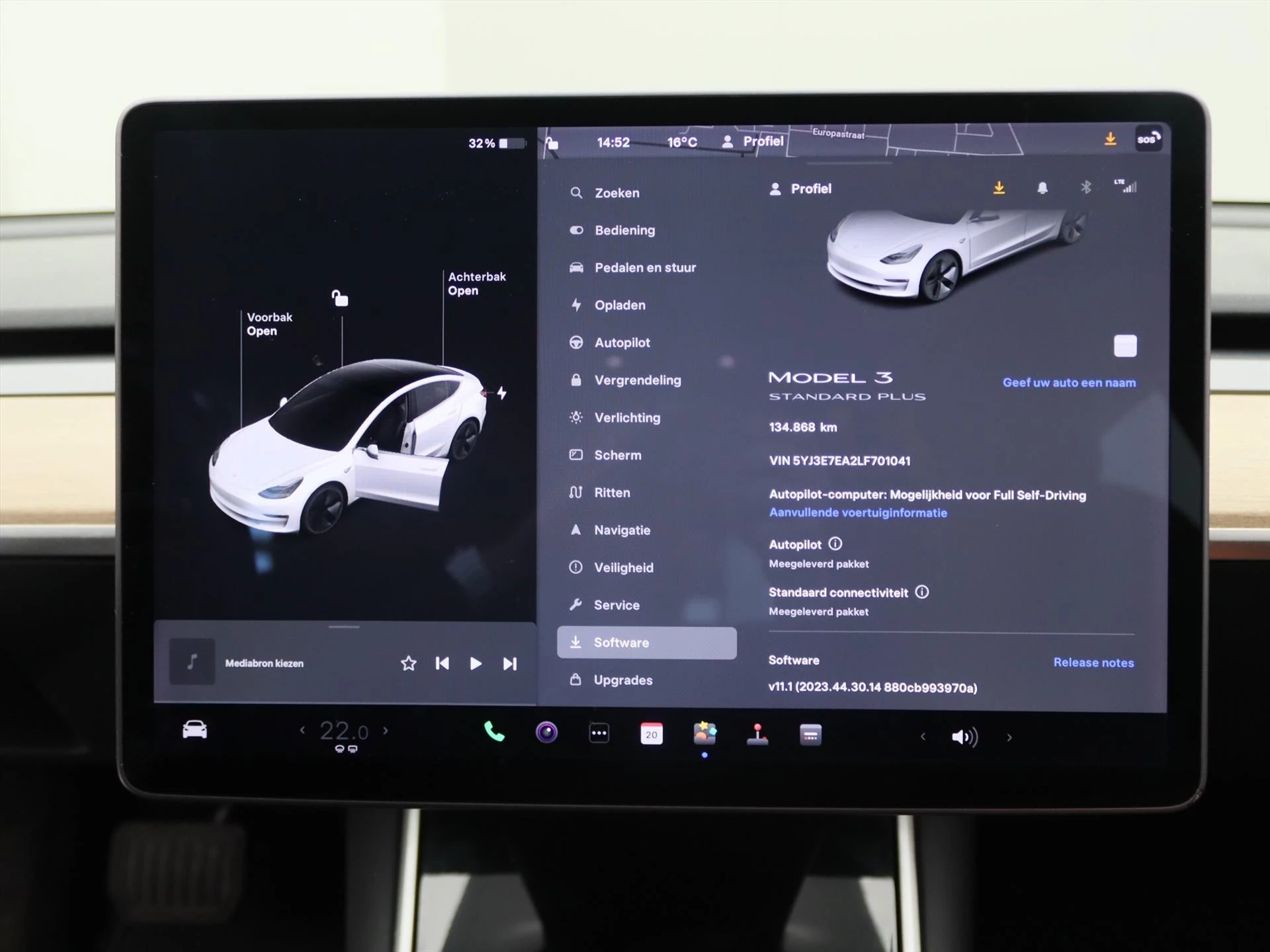Tap the orange software download icon
Image resolution: width=1270 pixels, height=952 pixels.
point(999,188)
